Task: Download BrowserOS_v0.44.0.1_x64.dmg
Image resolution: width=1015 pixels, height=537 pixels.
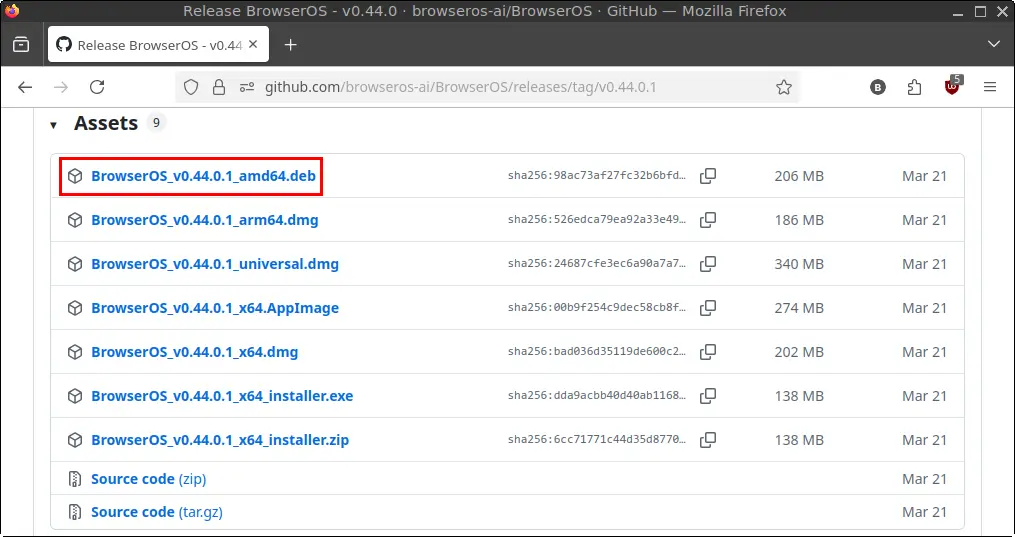Action: [195, 352]
